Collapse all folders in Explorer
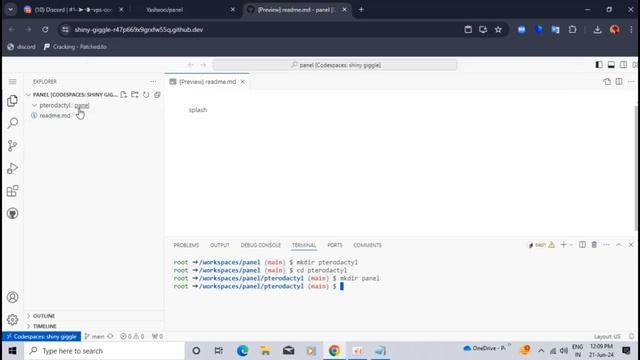Screen dimensions: 640x360 pos(157,95)
